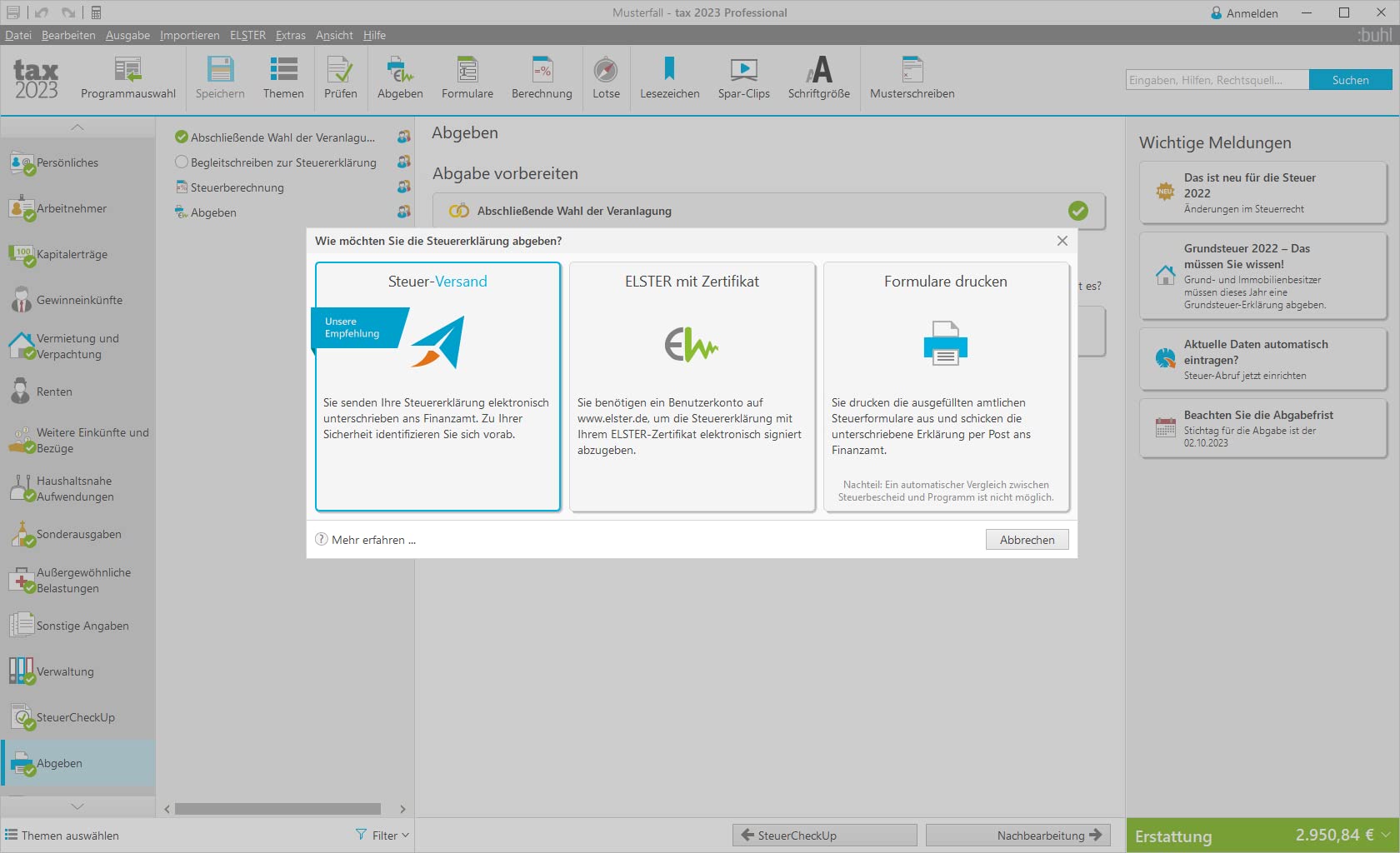Image resolution: width=1400 pixels, height=853 pixels.
Task: Open Sonderausgaben section in sidebar
Action: coord(77,534)
